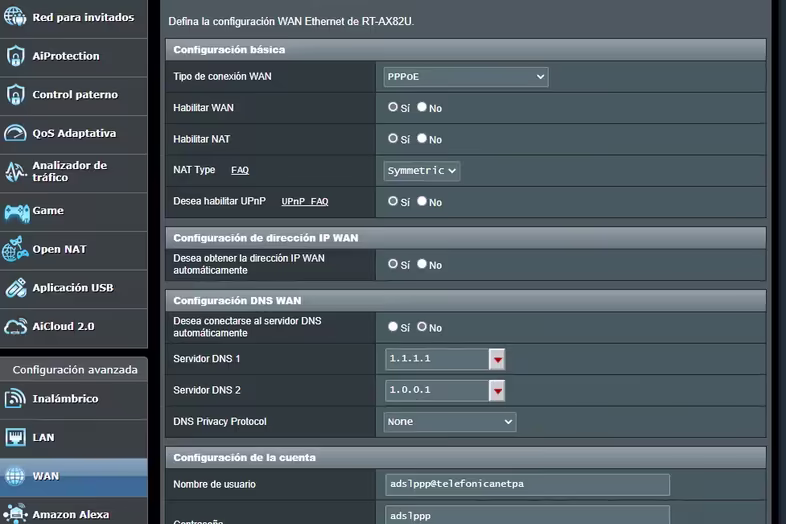Click the Nombre de usuario field
Image resolution: width=786 pixels, height=524 pixels.
pyautogui.click(x=527, y=484)
